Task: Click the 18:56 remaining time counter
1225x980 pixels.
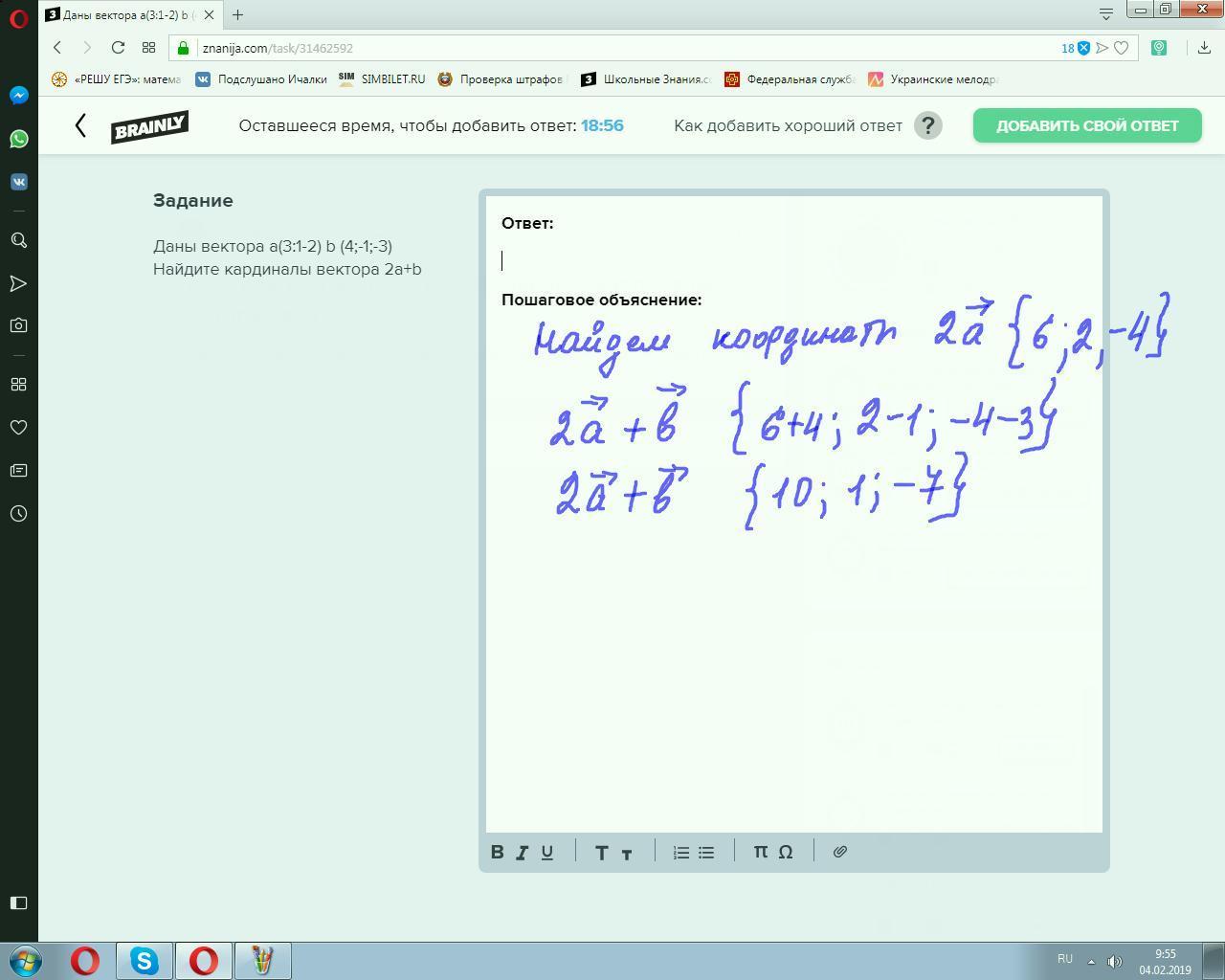Action: point(602,125)
